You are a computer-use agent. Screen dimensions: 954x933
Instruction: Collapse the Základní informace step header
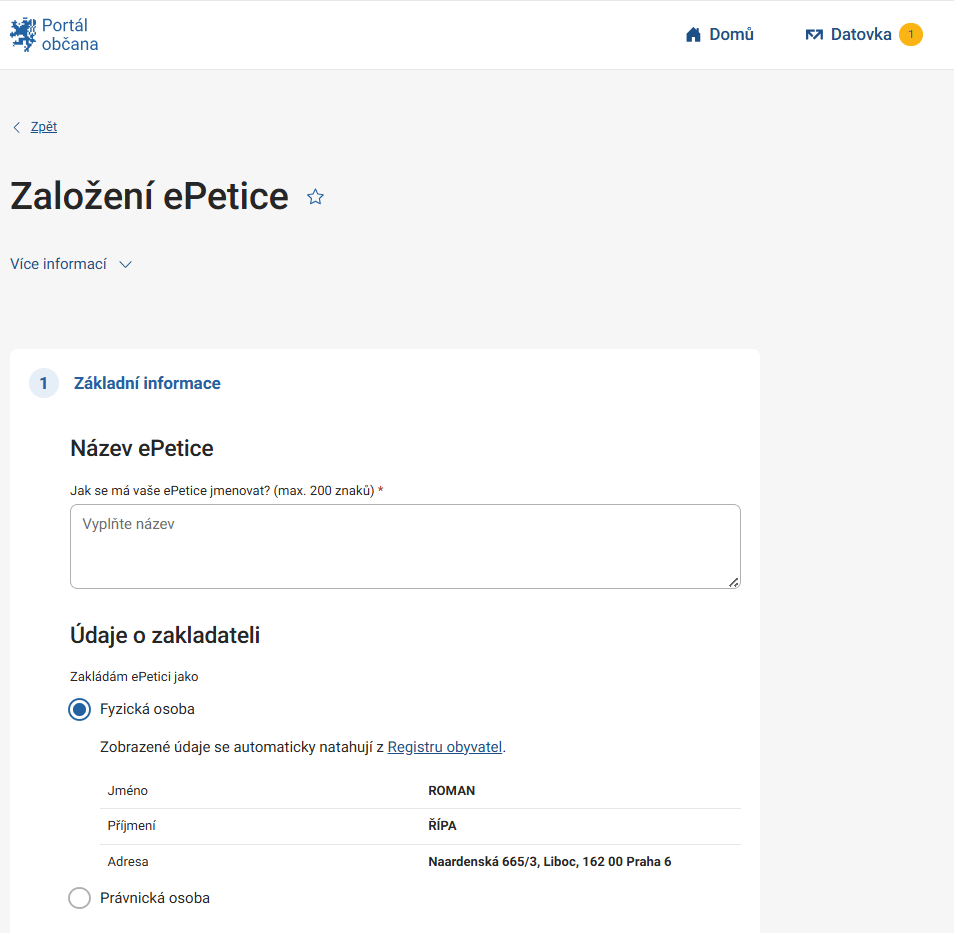[147, 383]
